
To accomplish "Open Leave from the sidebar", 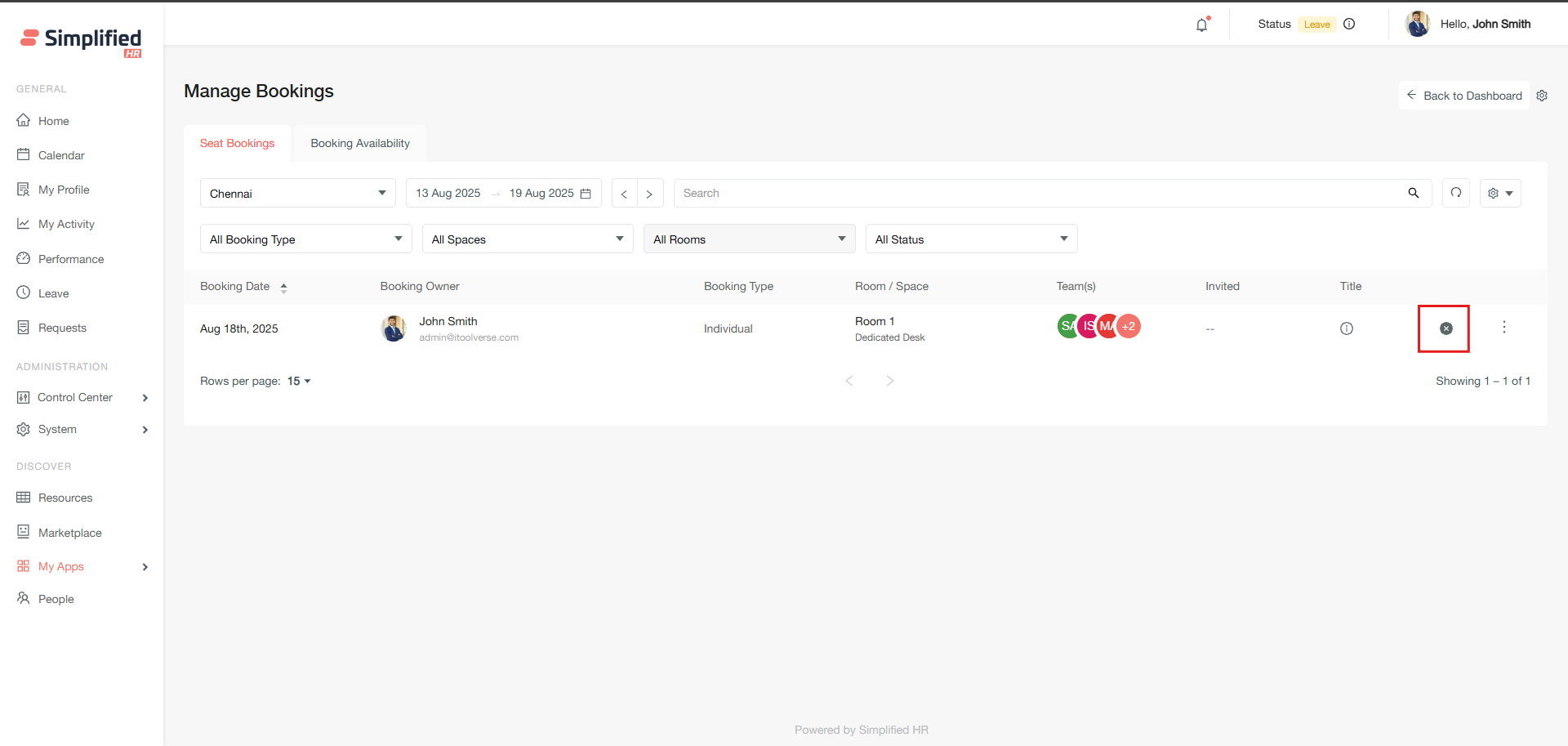I will [x=53, y=293].
